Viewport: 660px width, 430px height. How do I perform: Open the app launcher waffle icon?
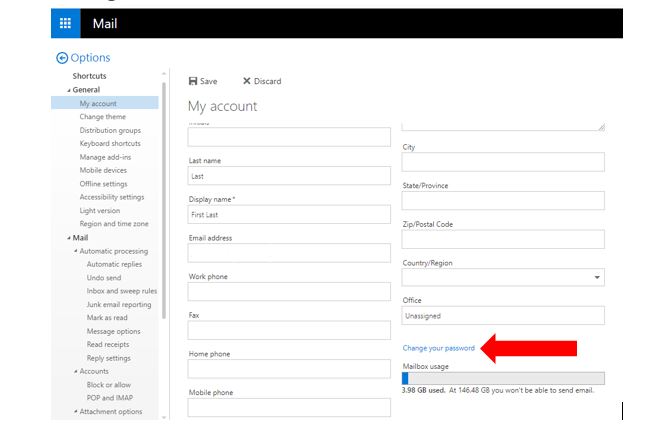65,23
